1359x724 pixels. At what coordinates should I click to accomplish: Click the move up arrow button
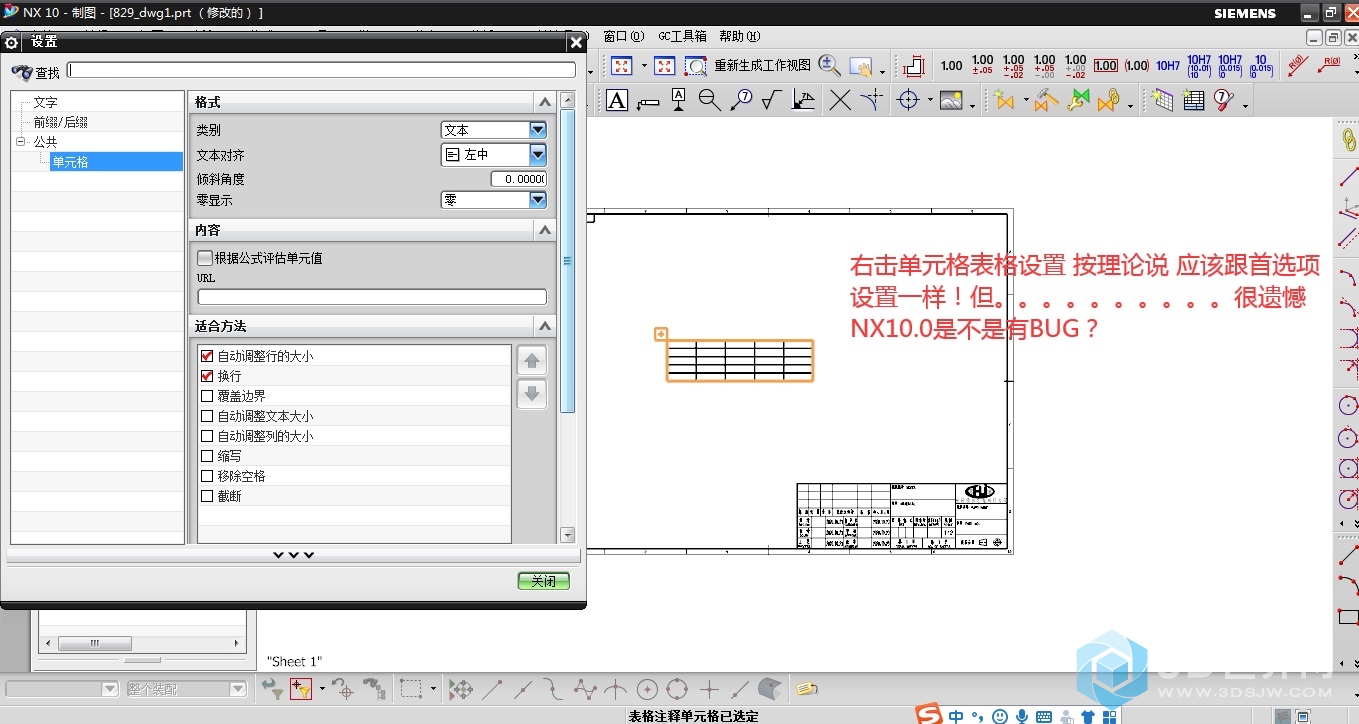tap(532, 362)
